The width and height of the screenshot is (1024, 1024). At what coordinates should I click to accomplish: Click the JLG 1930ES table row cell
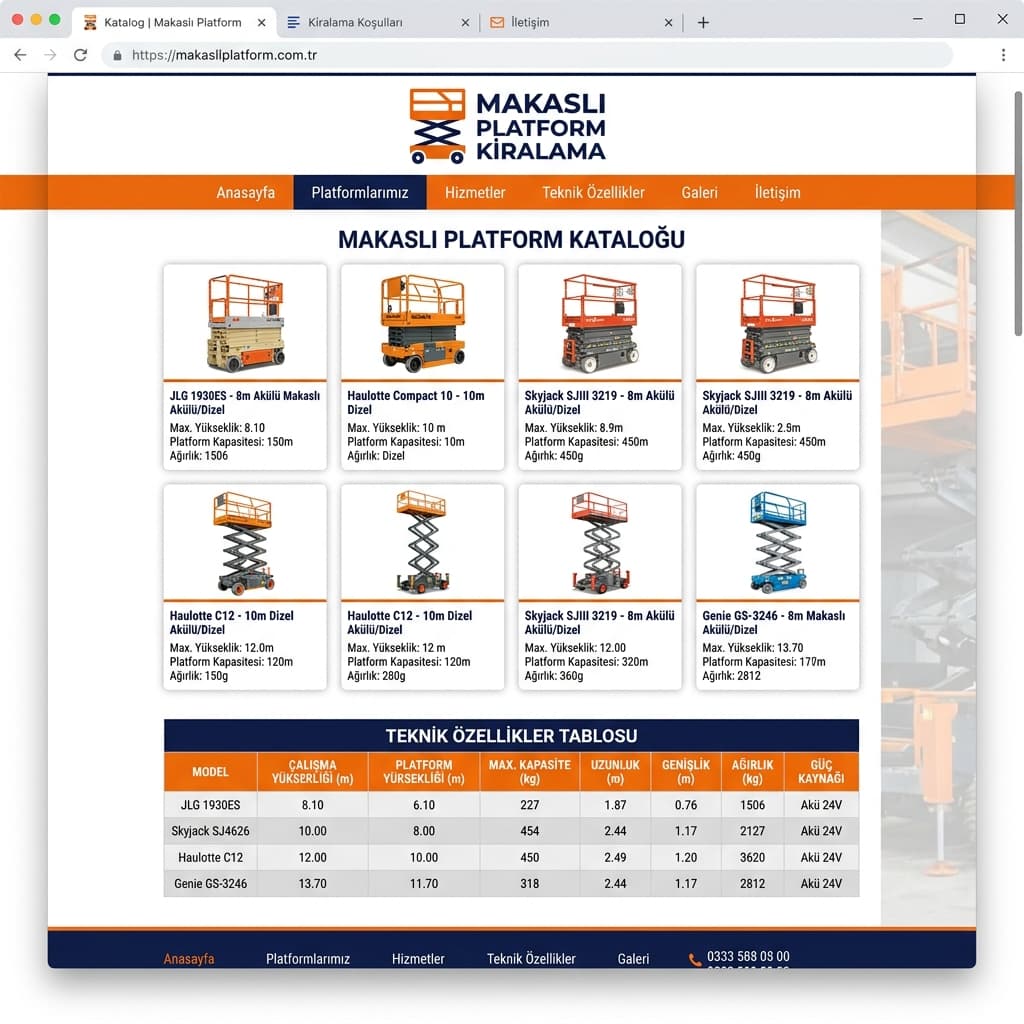tap(210, 805)
